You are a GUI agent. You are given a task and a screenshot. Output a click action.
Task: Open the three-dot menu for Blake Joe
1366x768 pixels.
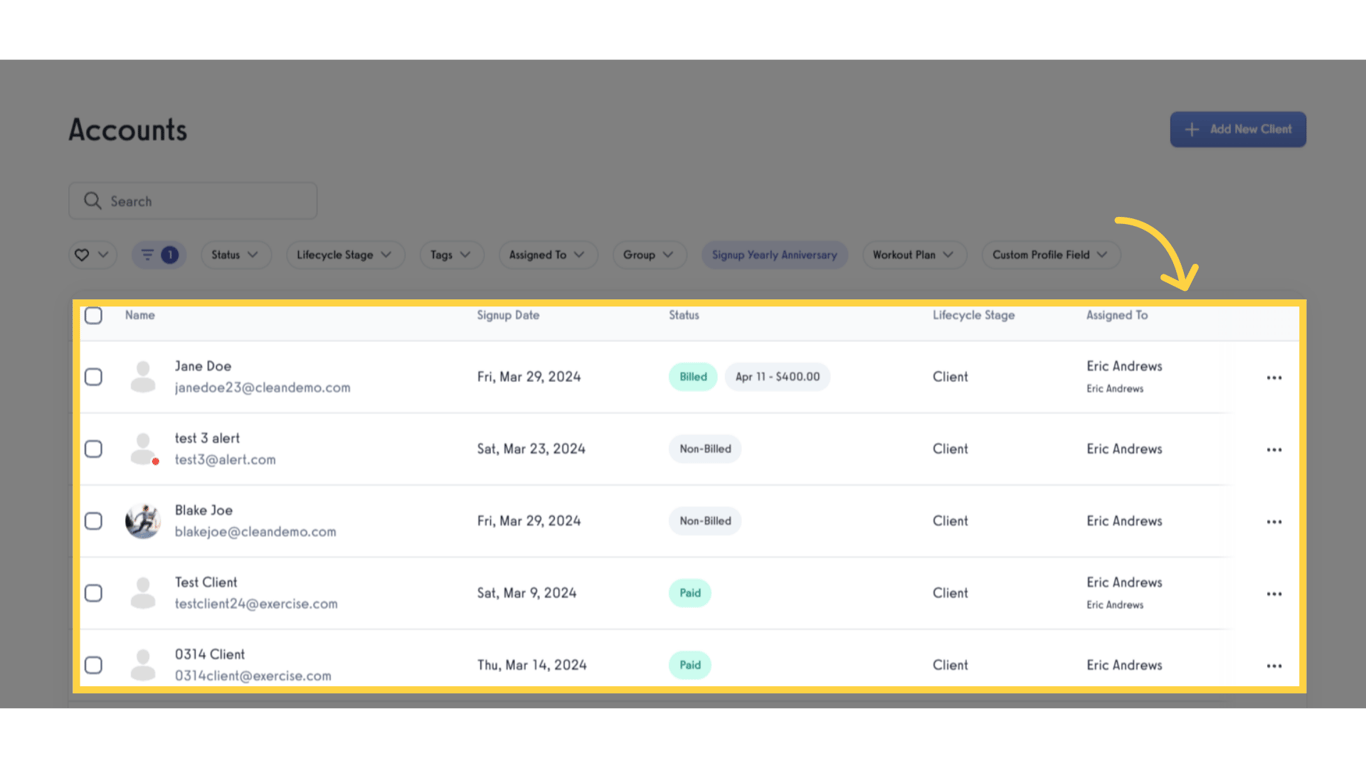pos(1274,521)
